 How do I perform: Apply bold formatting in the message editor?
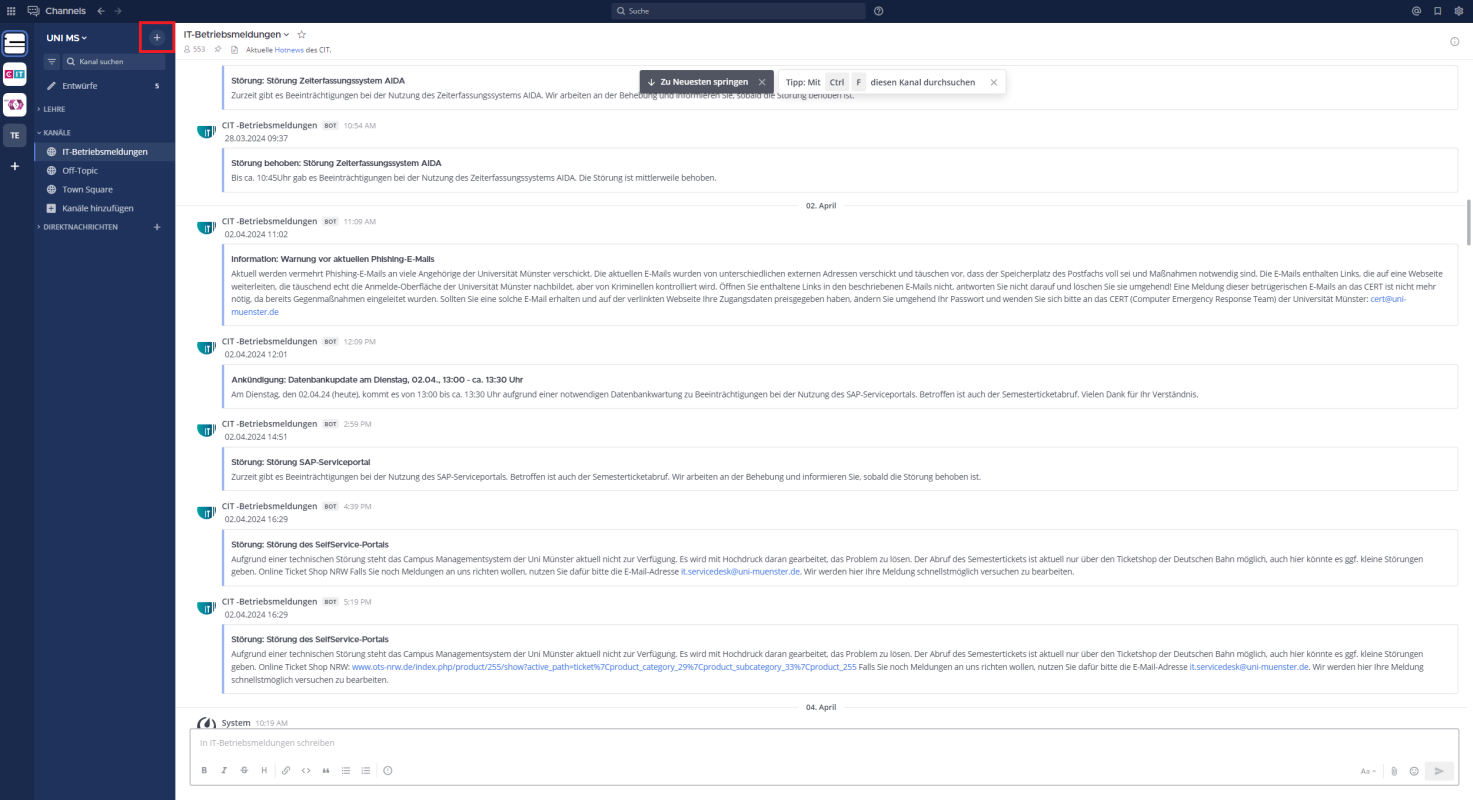point(204,771)
